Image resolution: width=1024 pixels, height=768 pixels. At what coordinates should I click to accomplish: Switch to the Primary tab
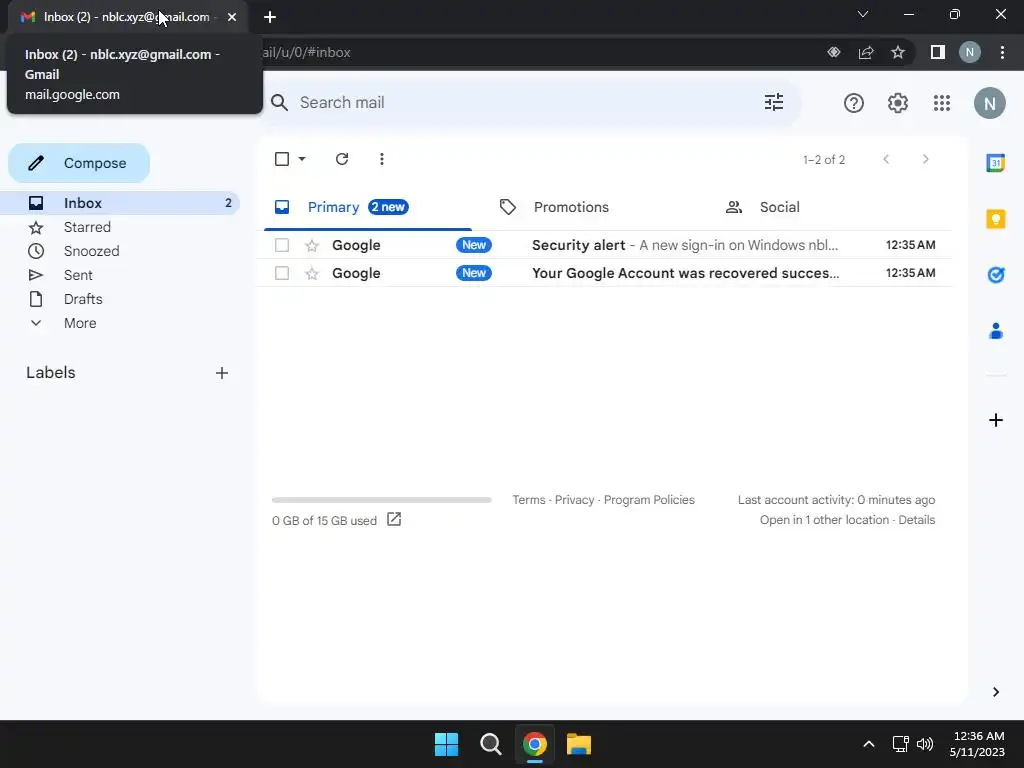tap(368, 208)
